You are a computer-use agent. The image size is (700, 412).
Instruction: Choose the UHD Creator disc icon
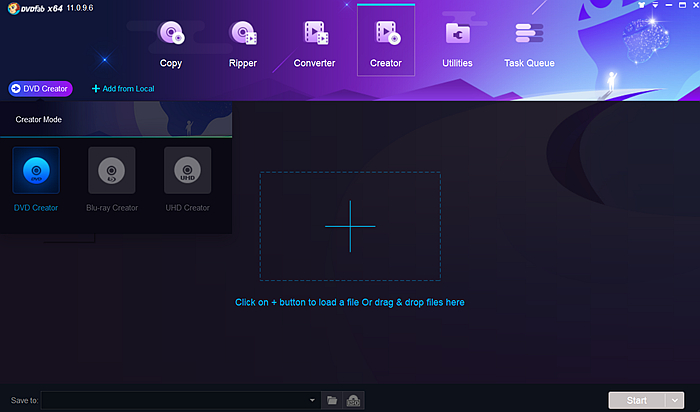(188, 171)
